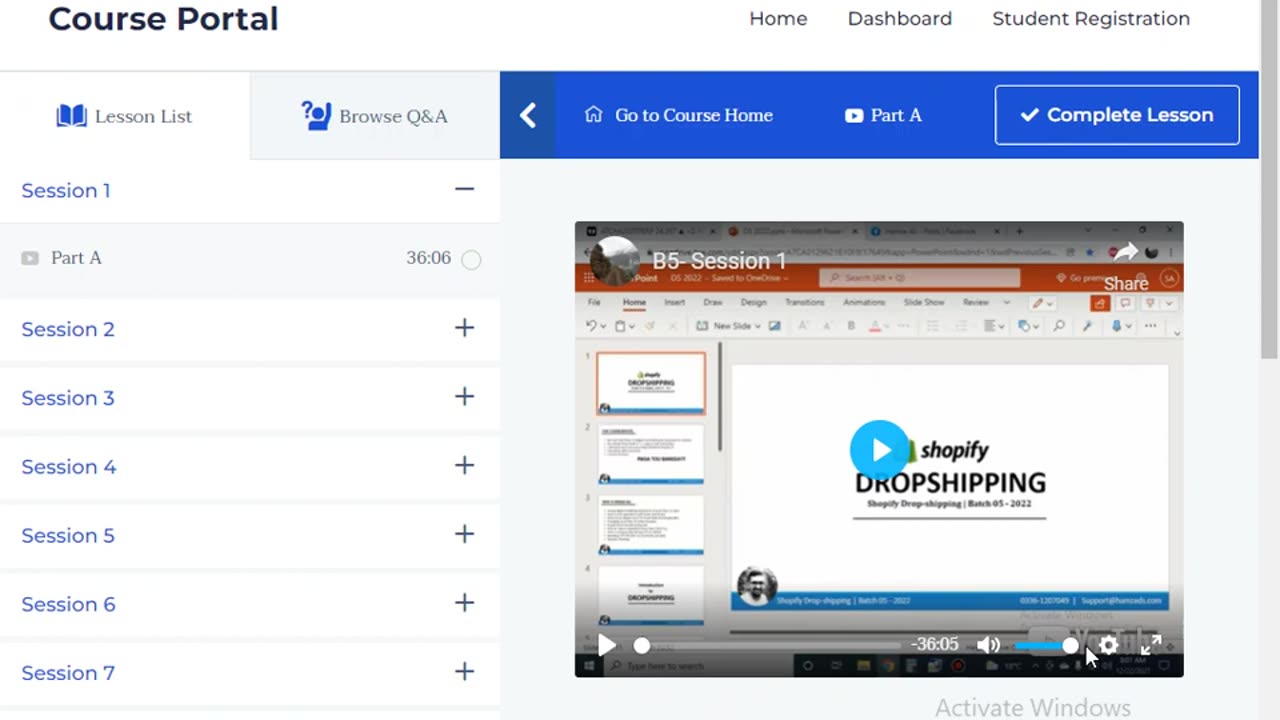This screenshot has height=720, width=1280.
Task: Click the -36:05 remaining time display
Action: click(934, 645)
